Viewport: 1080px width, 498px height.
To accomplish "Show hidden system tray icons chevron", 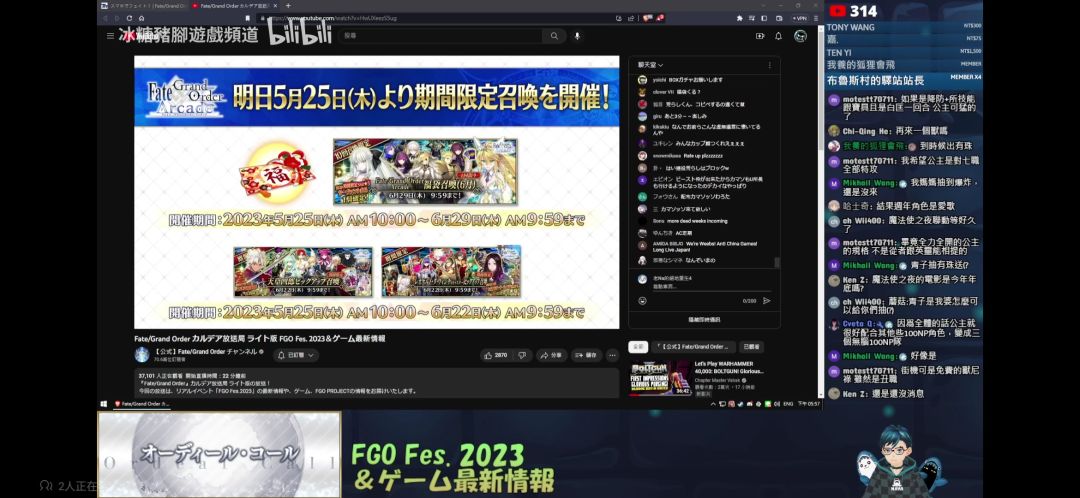I will pyautogui.click(x=714, y=404).
